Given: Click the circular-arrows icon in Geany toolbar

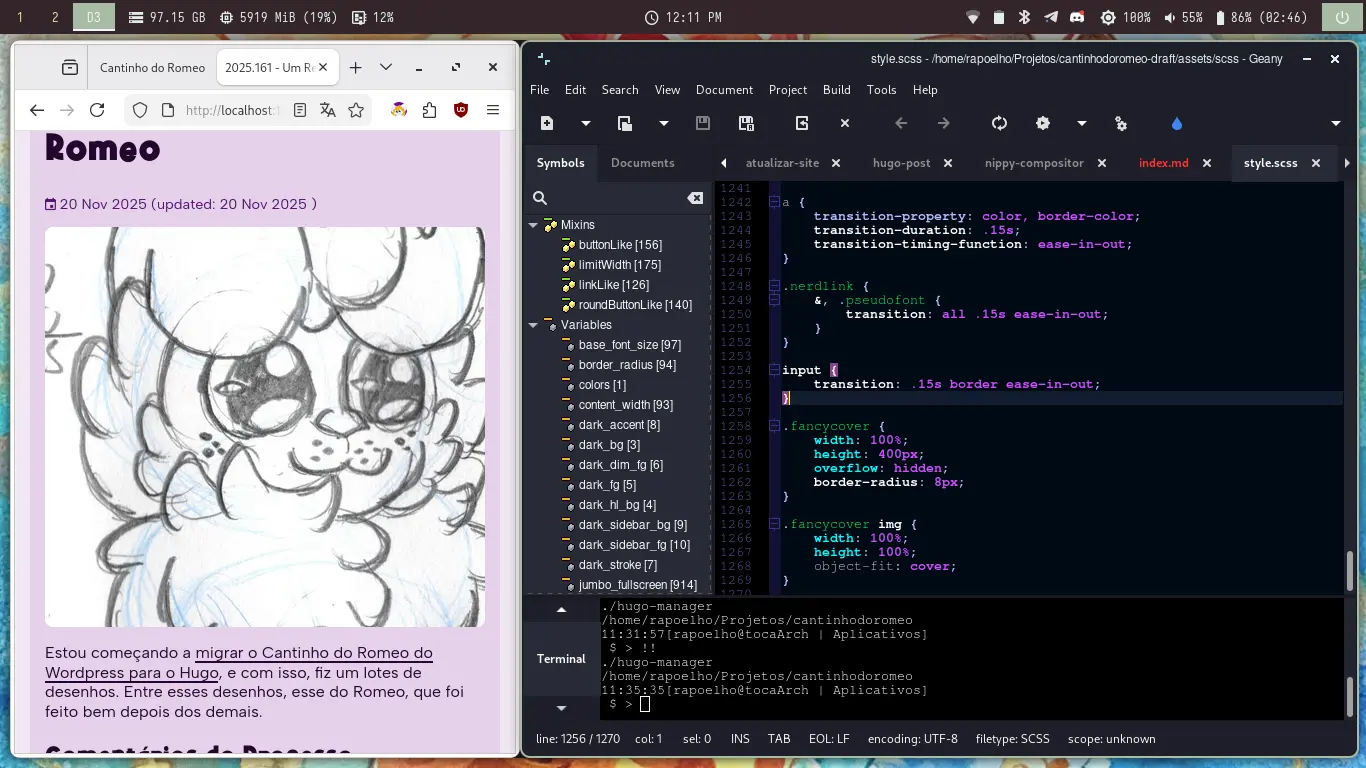Looking at the screenshot, I should click(999, 123).
